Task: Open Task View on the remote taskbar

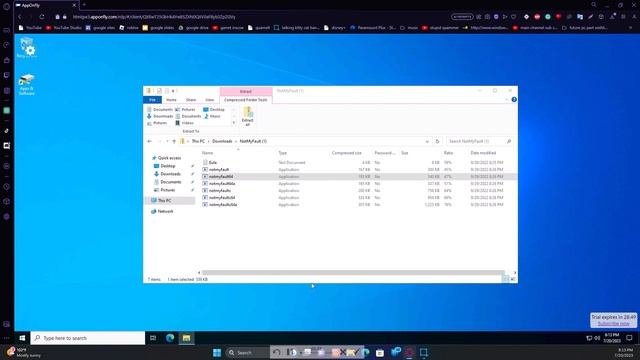Action: click(x=153, y=338)
